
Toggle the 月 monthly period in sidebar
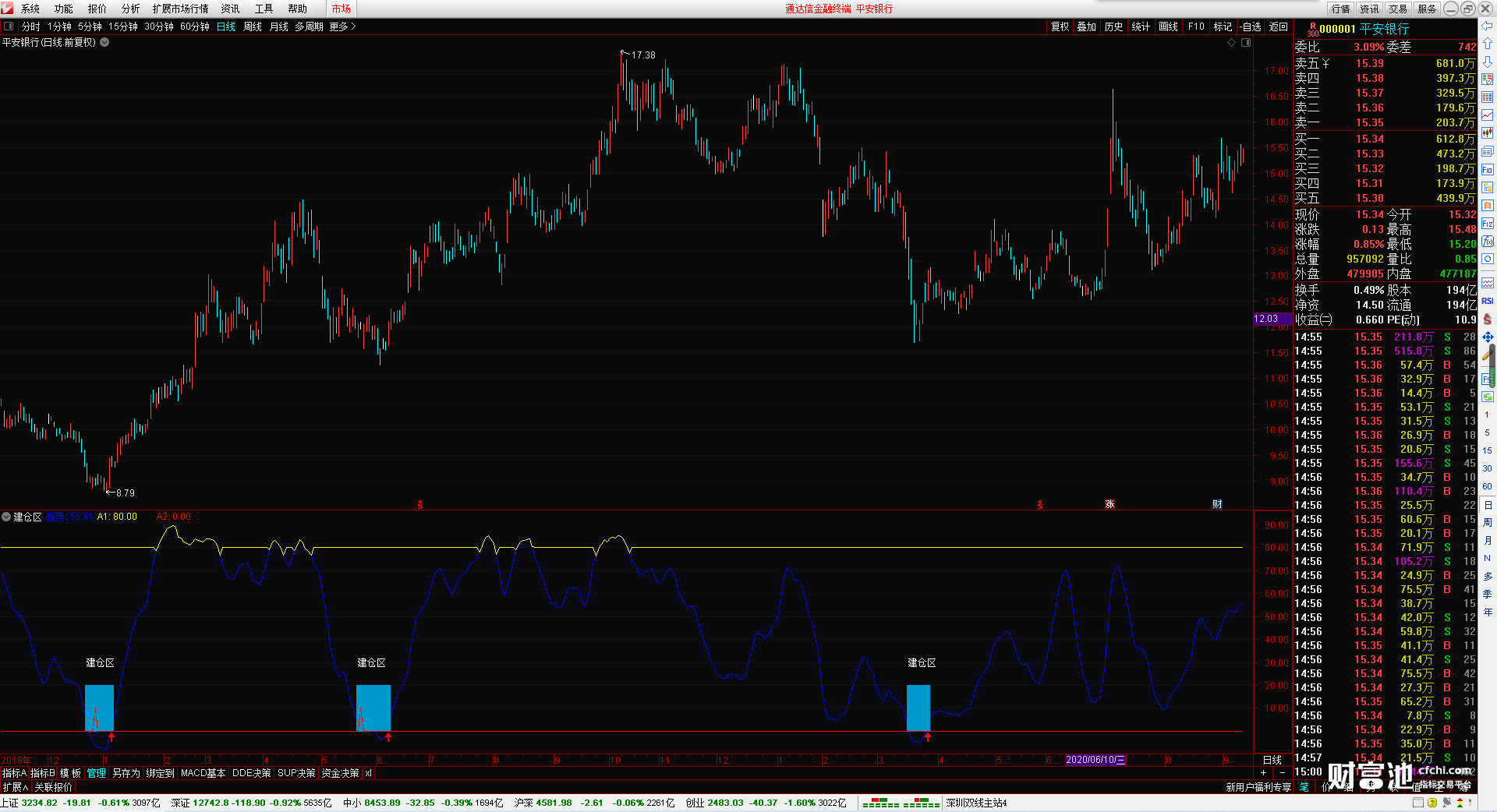pyautogui.click(x=1488, y=541)
